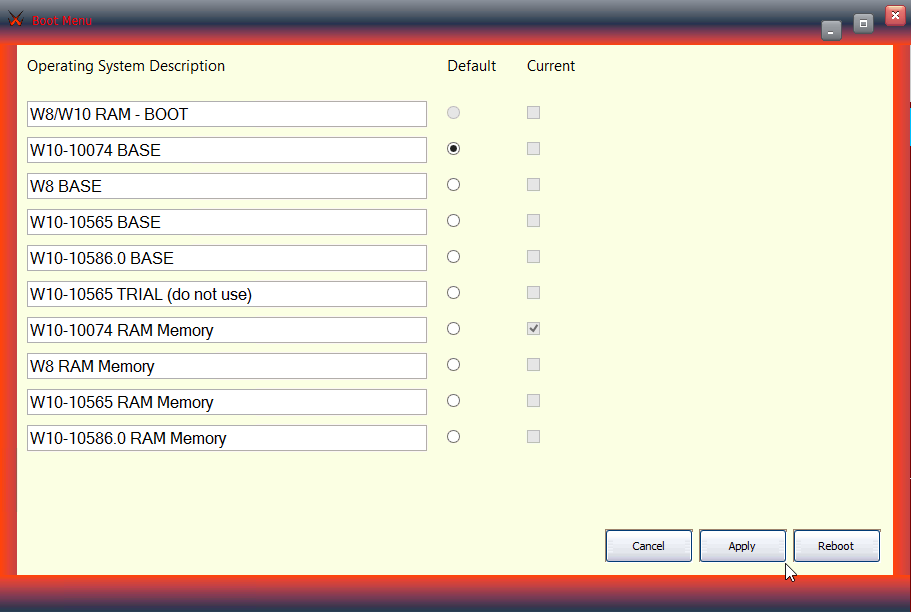Edit the W8/W10 RAM - BOOT description field
The height and width of the screenshot is (612, 911).
click(227, 114)
